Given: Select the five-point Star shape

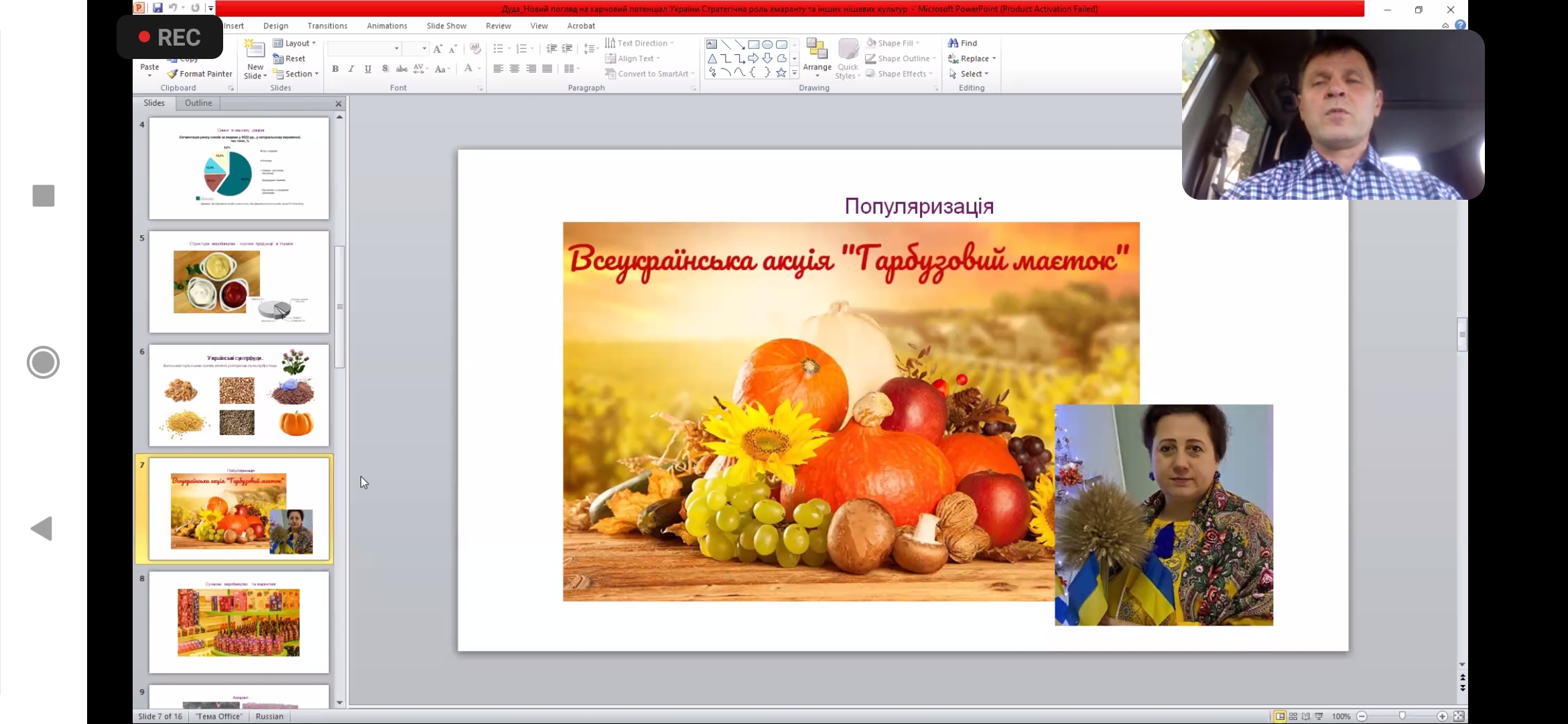Looking at the screenshot, I should pos(781,72).
